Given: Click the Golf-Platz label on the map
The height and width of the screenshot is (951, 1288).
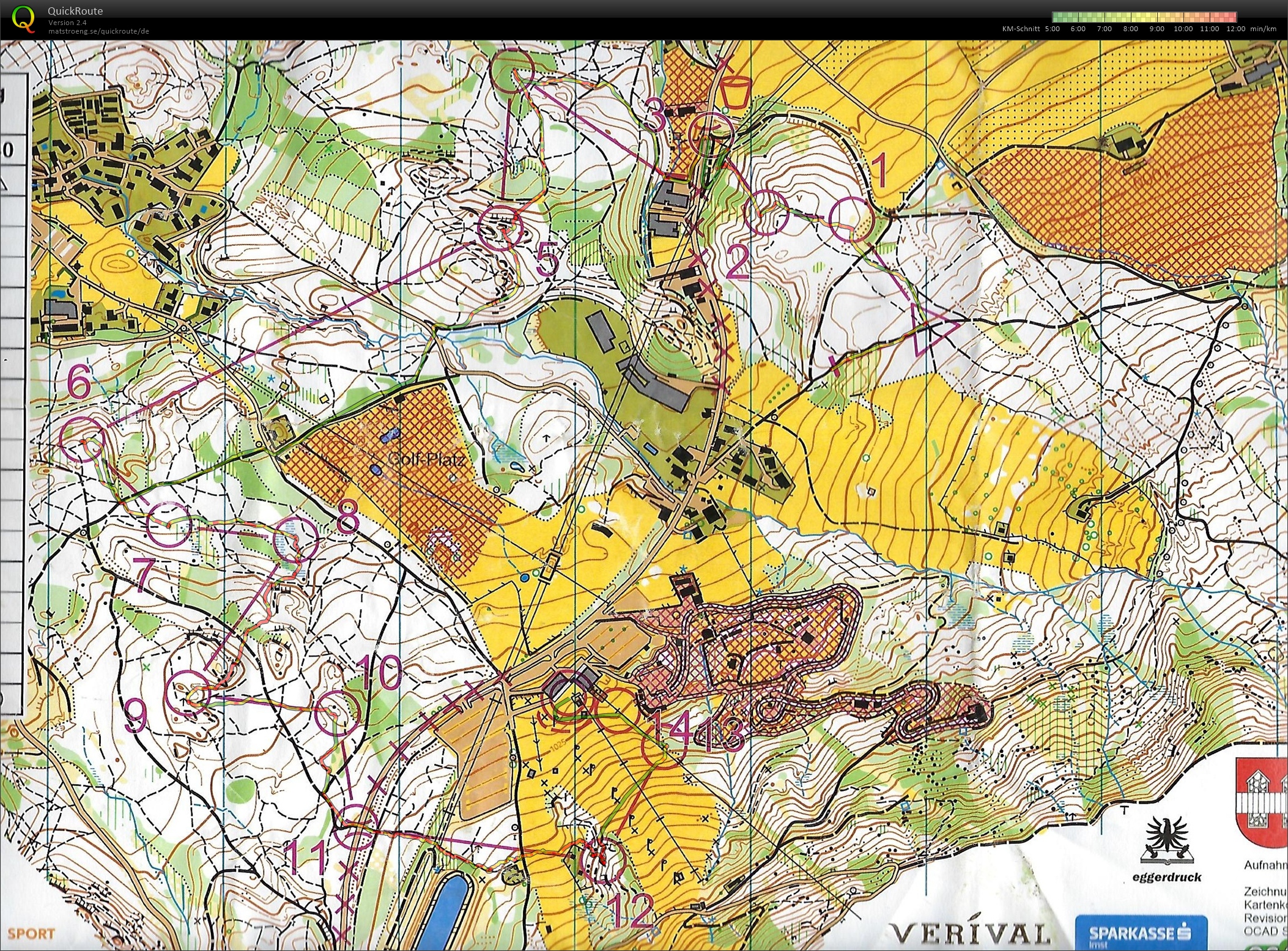Looking at the screenshot, I should point(426,459).
